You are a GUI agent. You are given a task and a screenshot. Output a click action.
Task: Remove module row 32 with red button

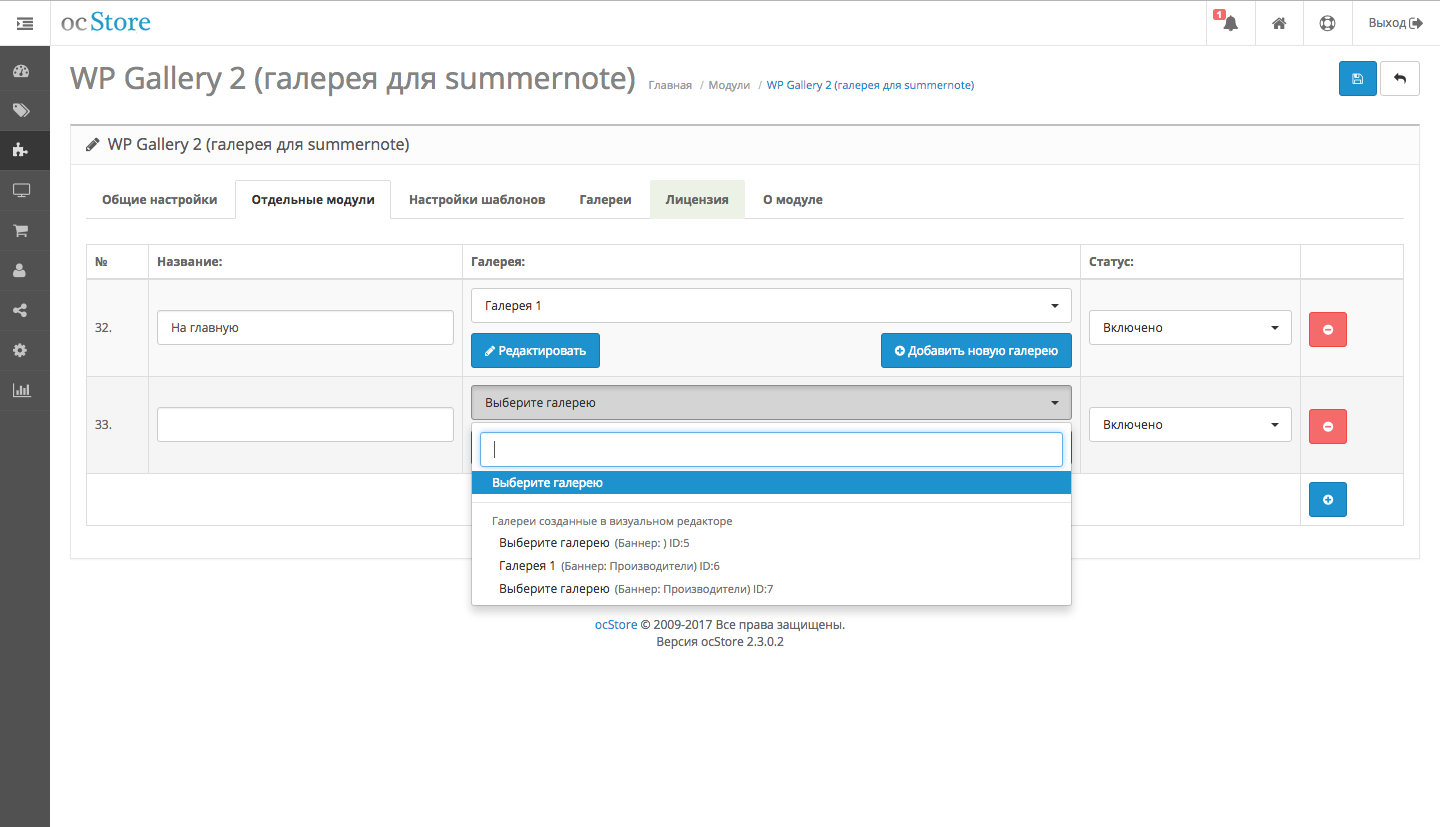1327,329
